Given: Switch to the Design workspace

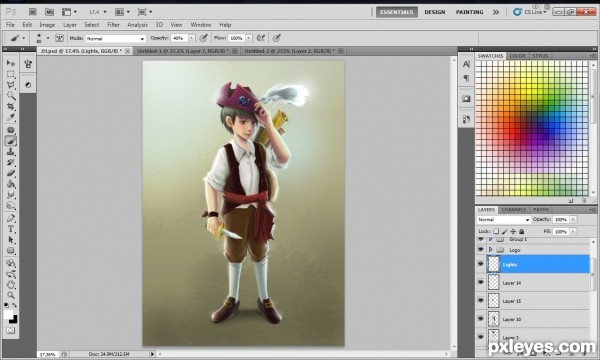Looking at the screenshot, I should (x=435, y=12).
